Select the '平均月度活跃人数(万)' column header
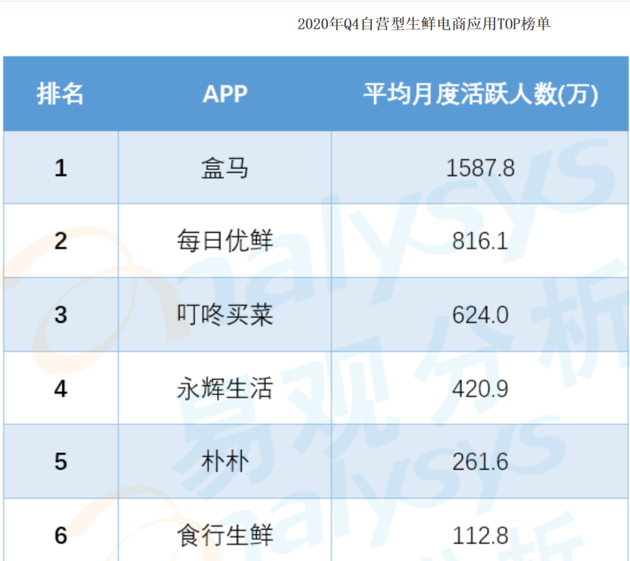 [x=481, y=94]
